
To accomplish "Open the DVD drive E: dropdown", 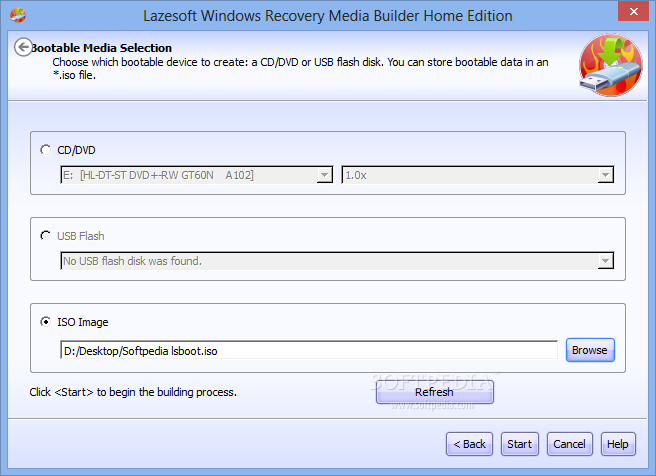I will [197, 175].
